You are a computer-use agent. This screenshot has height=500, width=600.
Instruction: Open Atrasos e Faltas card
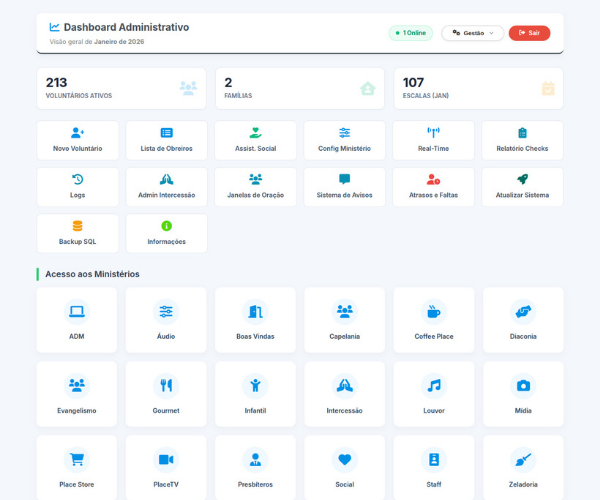point(433,187)
